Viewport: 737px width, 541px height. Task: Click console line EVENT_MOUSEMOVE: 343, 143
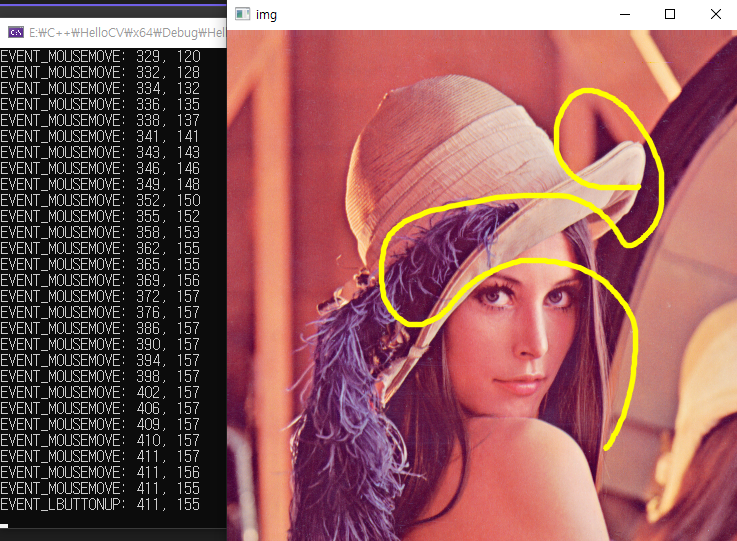(x=100, y=152)
